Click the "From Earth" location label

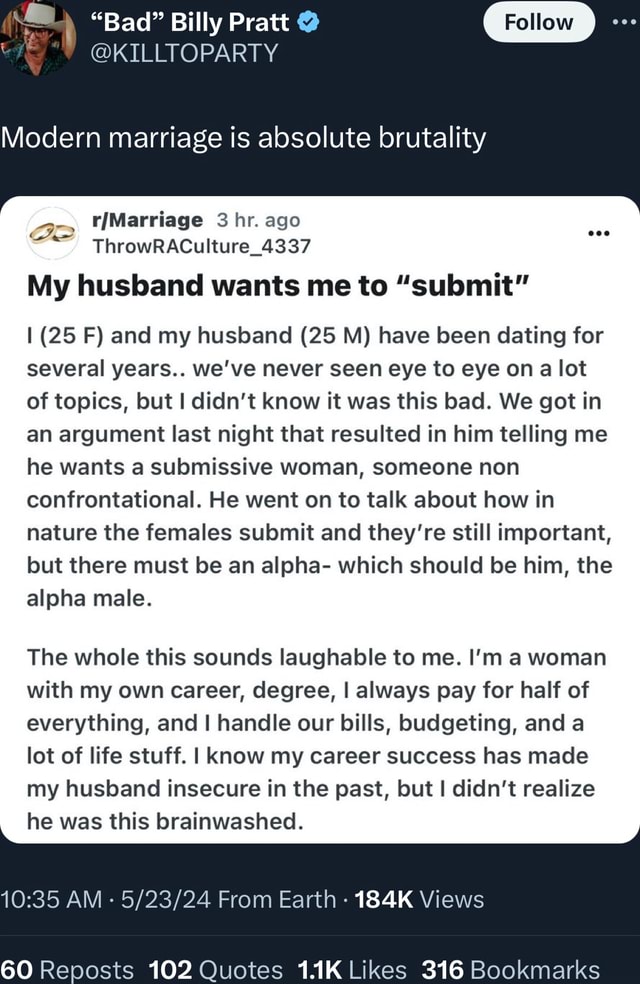point(278,900)
